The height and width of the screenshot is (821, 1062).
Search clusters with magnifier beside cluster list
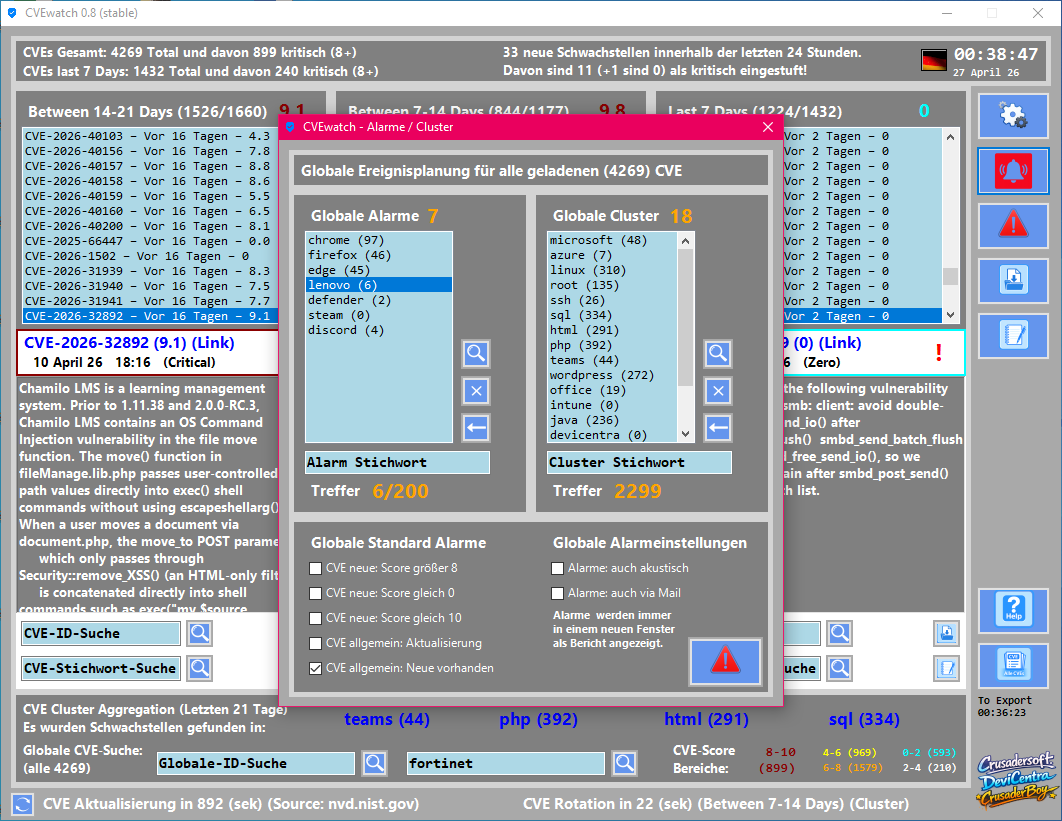pyautogui.click(x=718, y=354)
